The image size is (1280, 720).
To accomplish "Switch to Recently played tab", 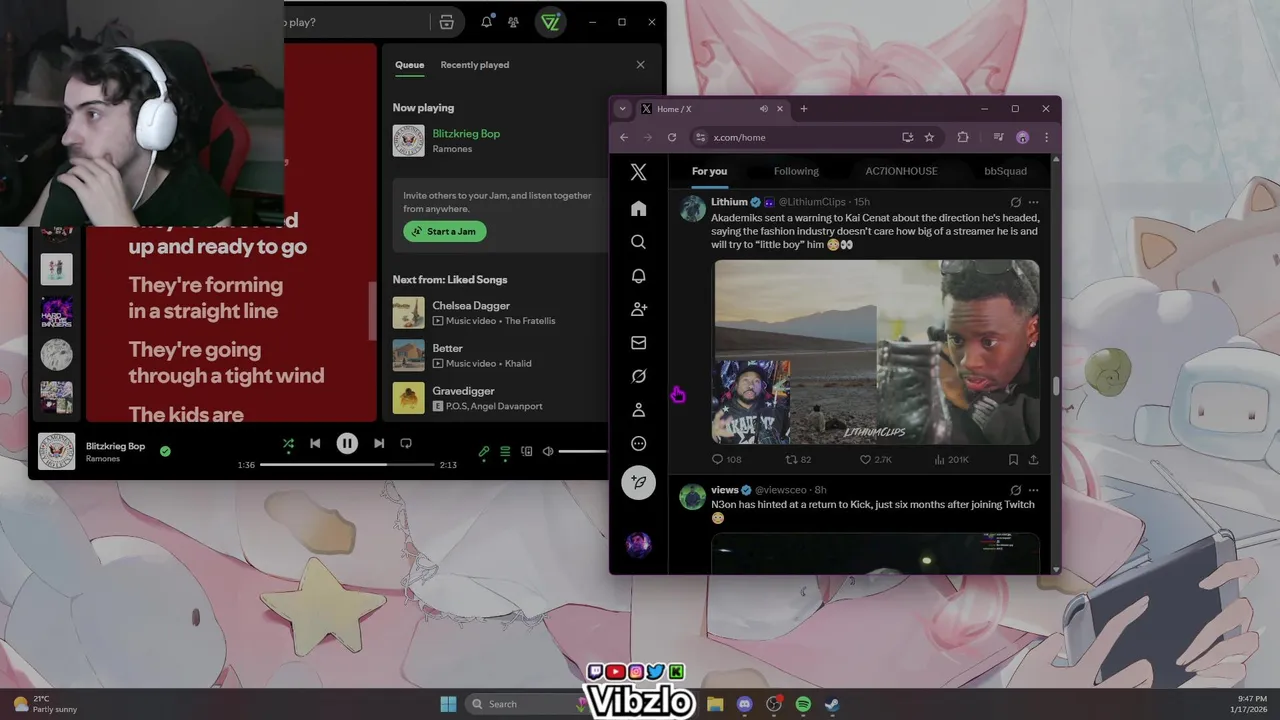I will (475, 65).
